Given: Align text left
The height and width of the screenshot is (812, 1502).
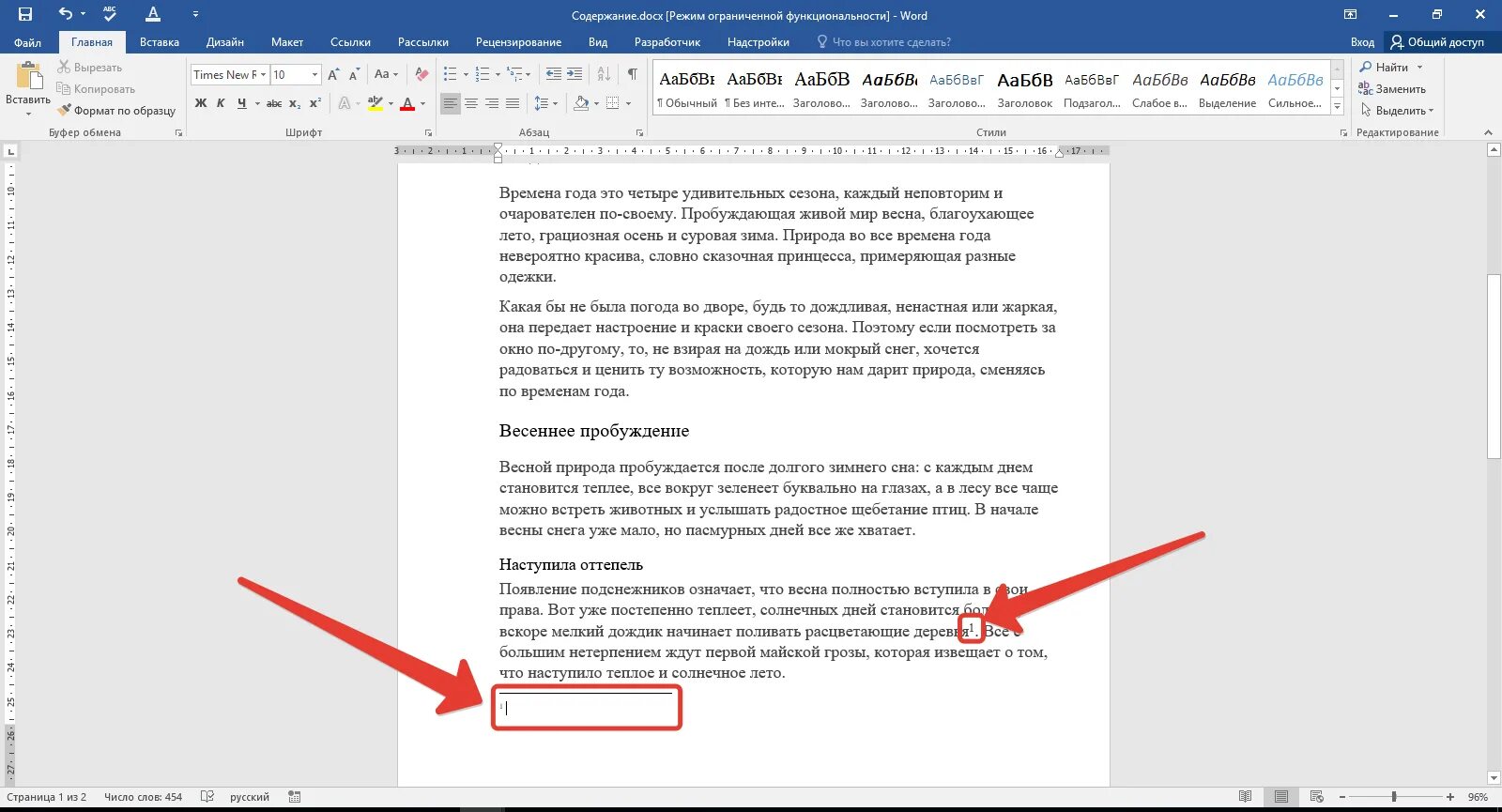Looking at the screenshot, I should pyautogui.click(x=451, y=103).
